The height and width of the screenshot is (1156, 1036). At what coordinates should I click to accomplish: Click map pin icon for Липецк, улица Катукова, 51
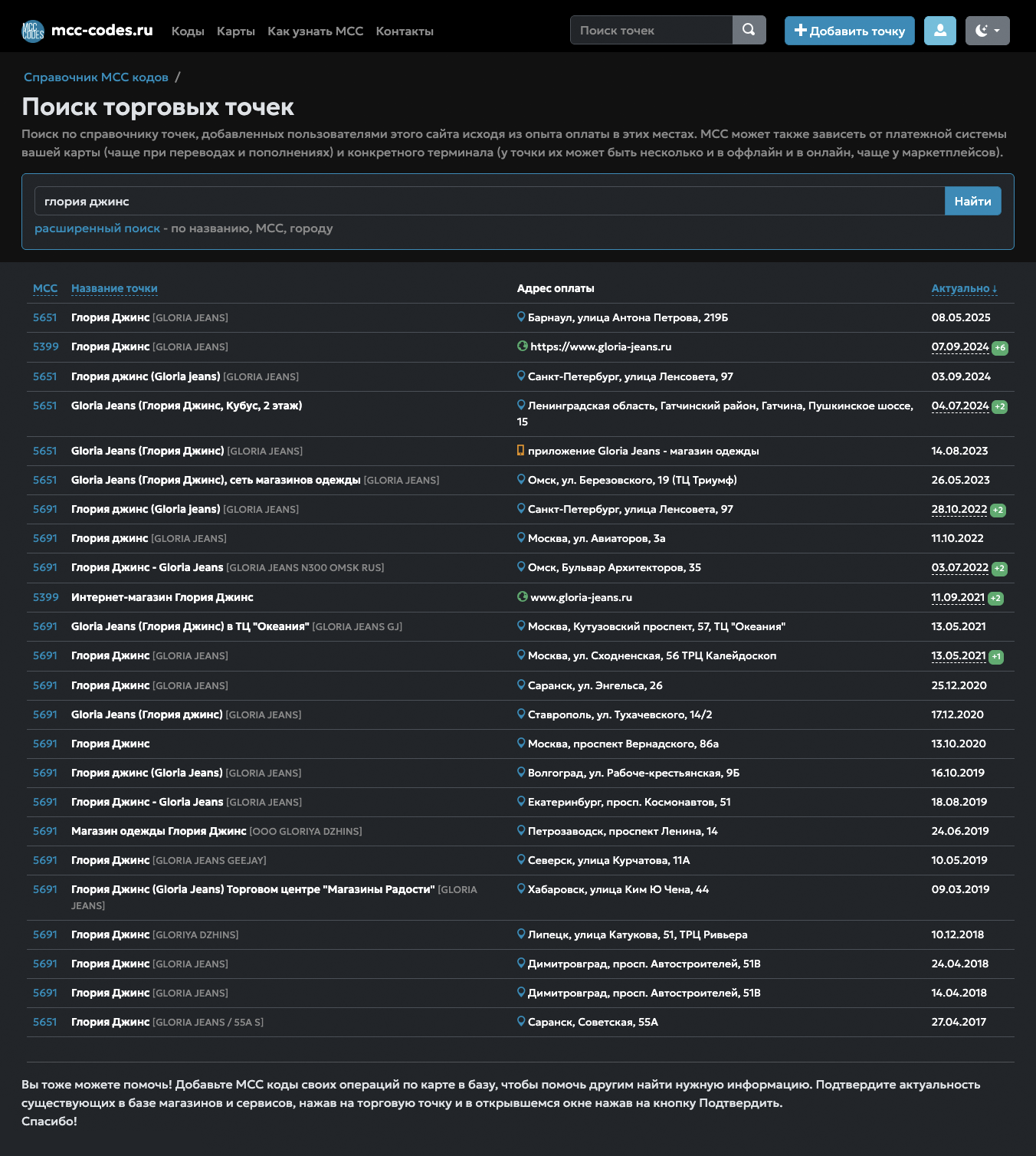(521, 934)
